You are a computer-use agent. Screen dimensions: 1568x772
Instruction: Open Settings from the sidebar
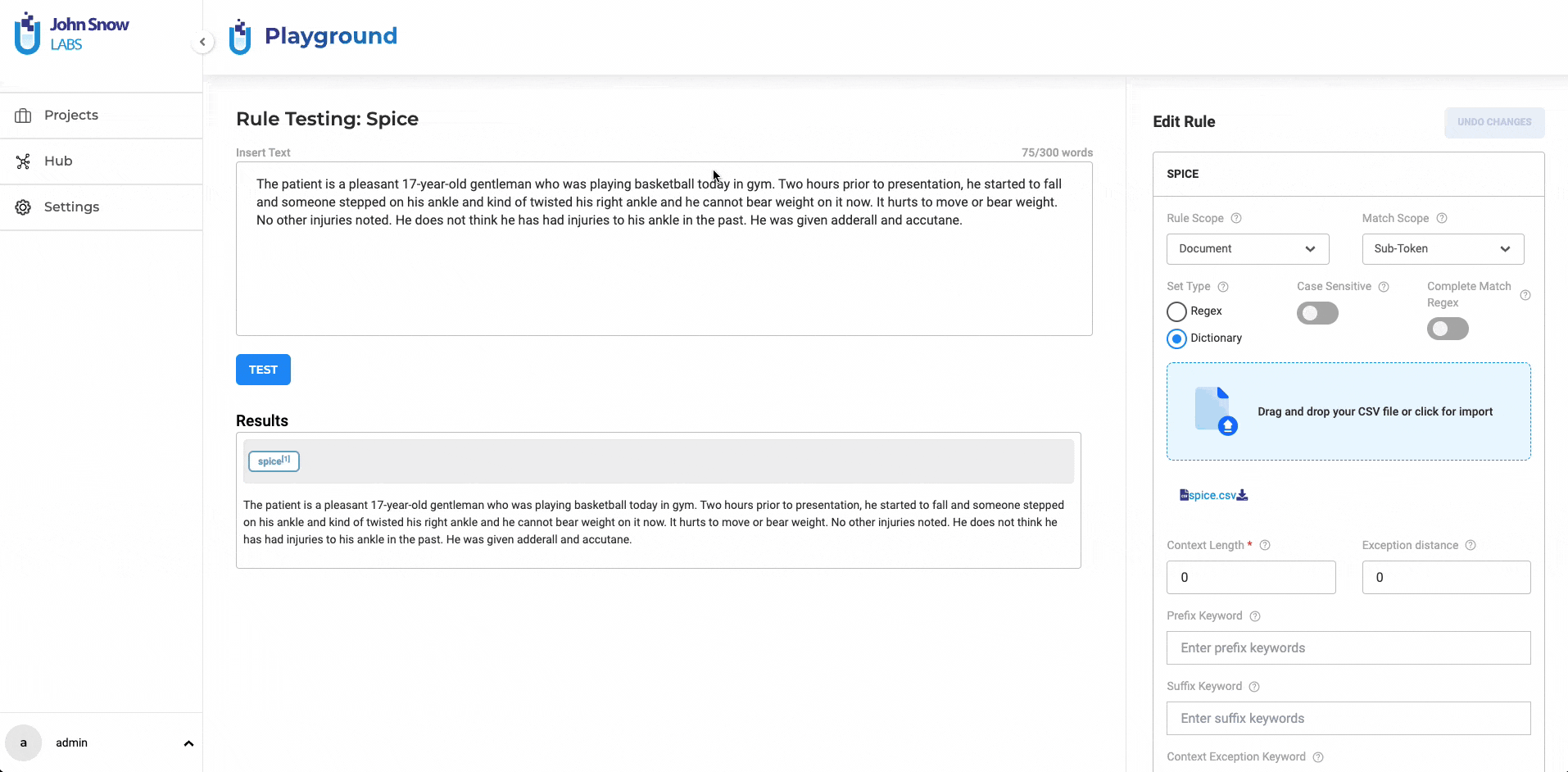(x=101, y=207)
